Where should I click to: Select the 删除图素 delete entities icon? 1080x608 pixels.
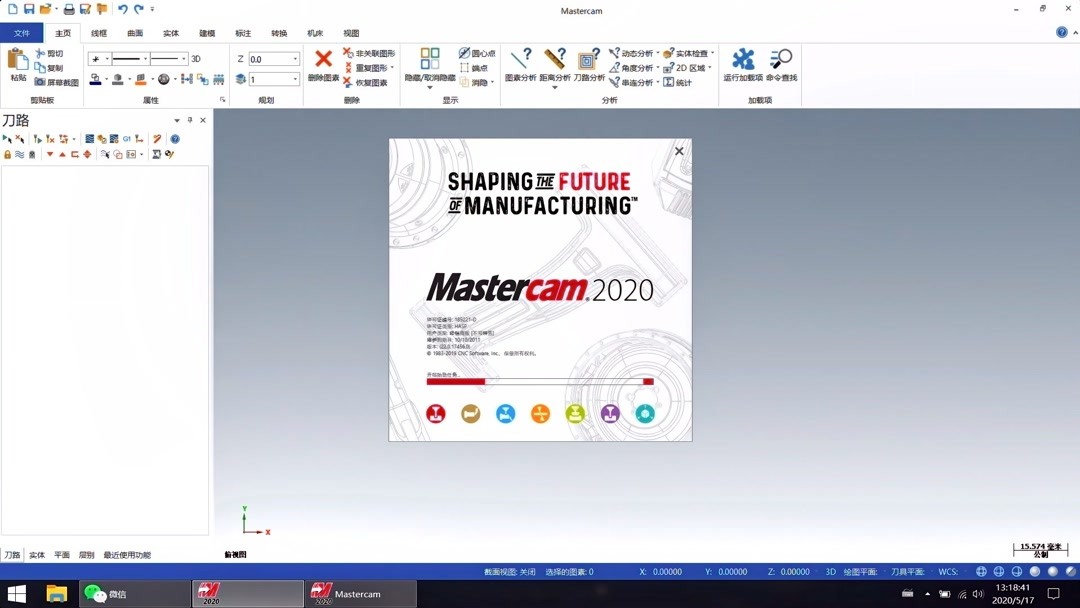(x=322, y=60)
